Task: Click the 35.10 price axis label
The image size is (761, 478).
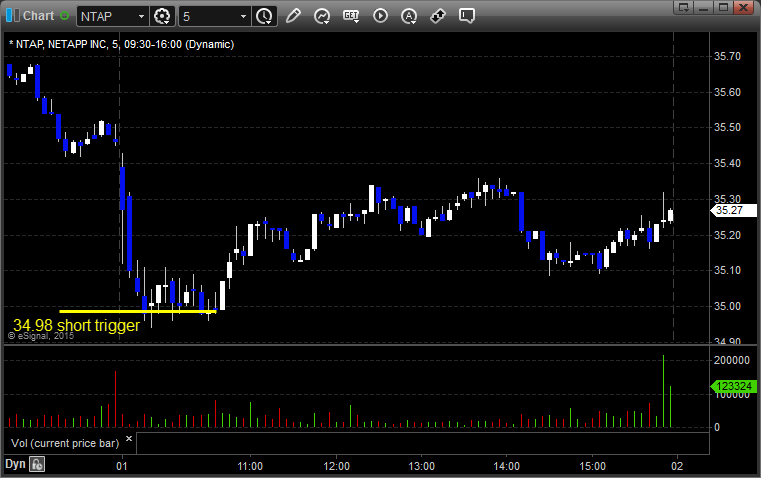Action: pyautogui.click(x=727, y=270)
